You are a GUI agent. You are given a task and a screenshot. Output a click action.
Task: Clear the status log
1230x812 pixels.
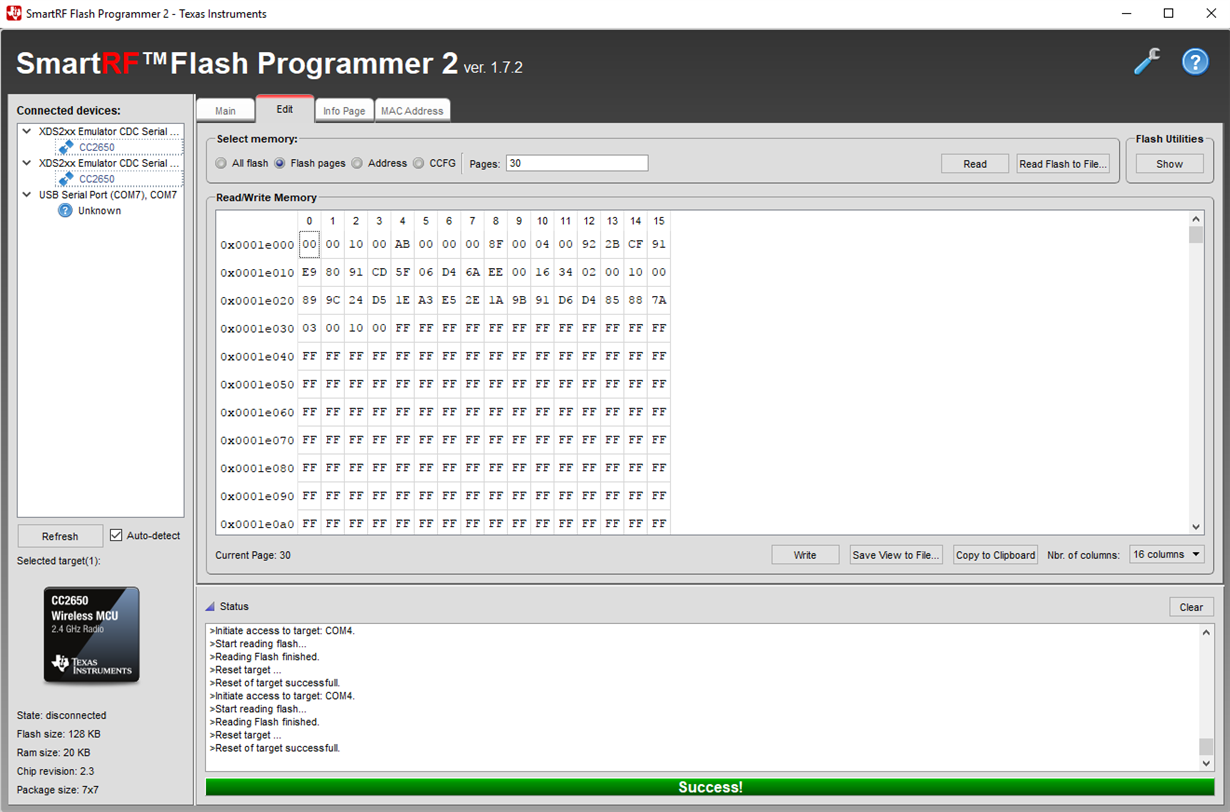point(1191,607)
